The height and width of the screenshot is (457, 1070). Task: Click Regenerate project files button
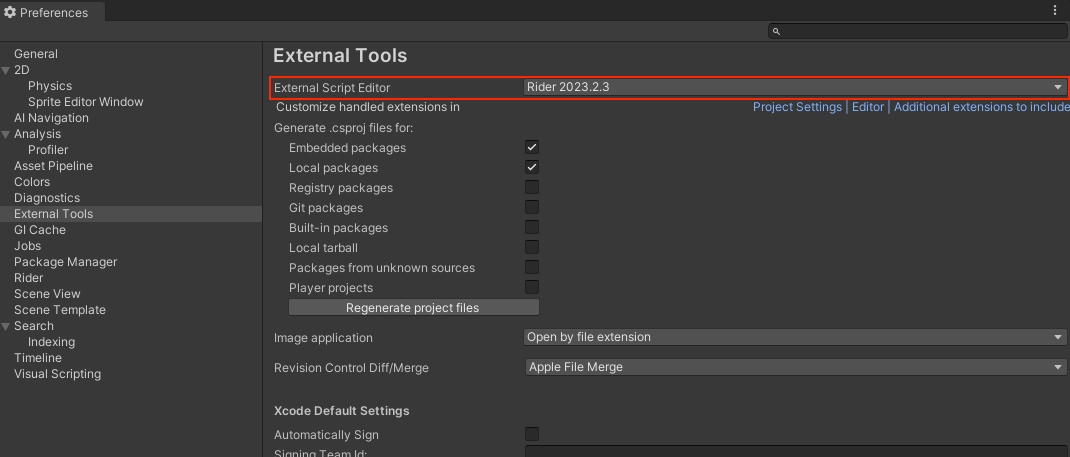tap(414, 308)
